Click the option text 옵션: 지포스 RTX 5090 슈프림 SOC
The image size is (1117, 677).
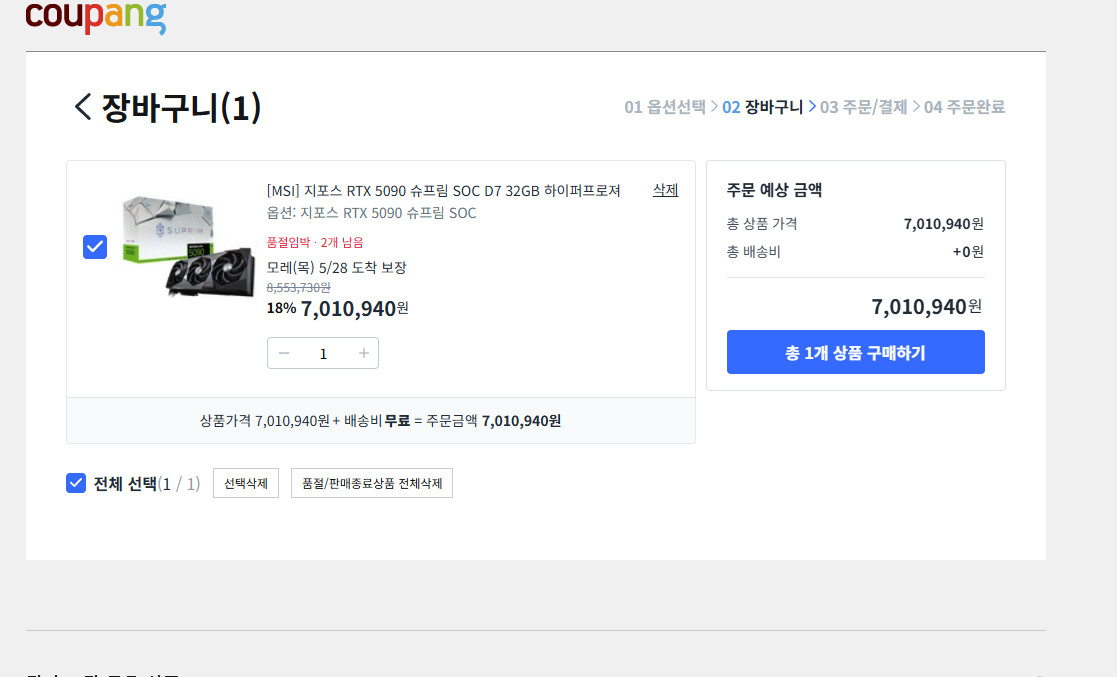pyautogui.click(x=371, y=213)
